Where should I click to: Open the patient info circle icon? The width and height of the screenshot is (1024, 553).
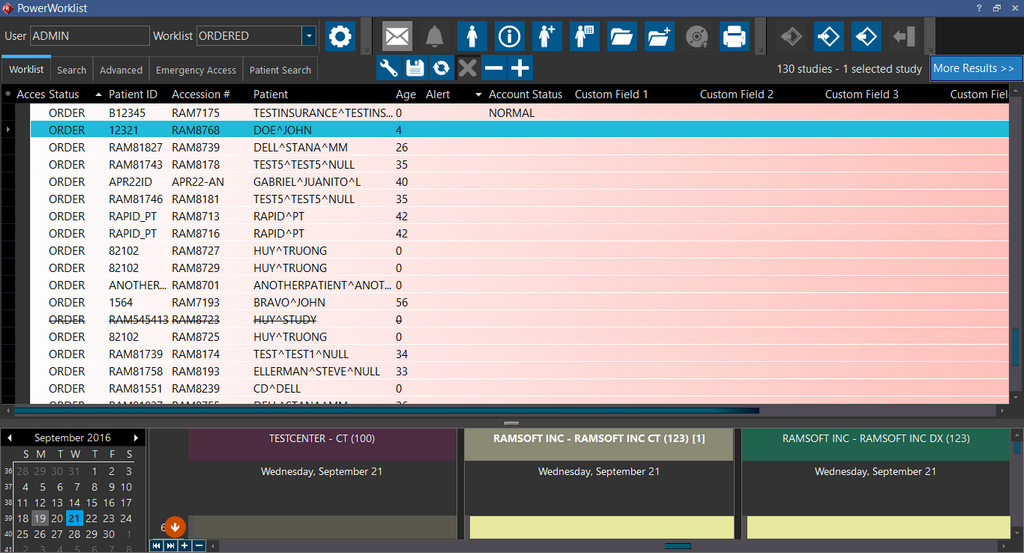[509, 37]
